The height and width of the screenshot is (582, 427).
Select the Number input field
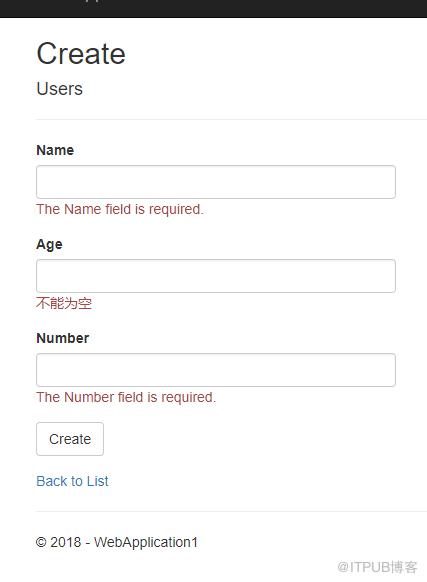(216, 370)
